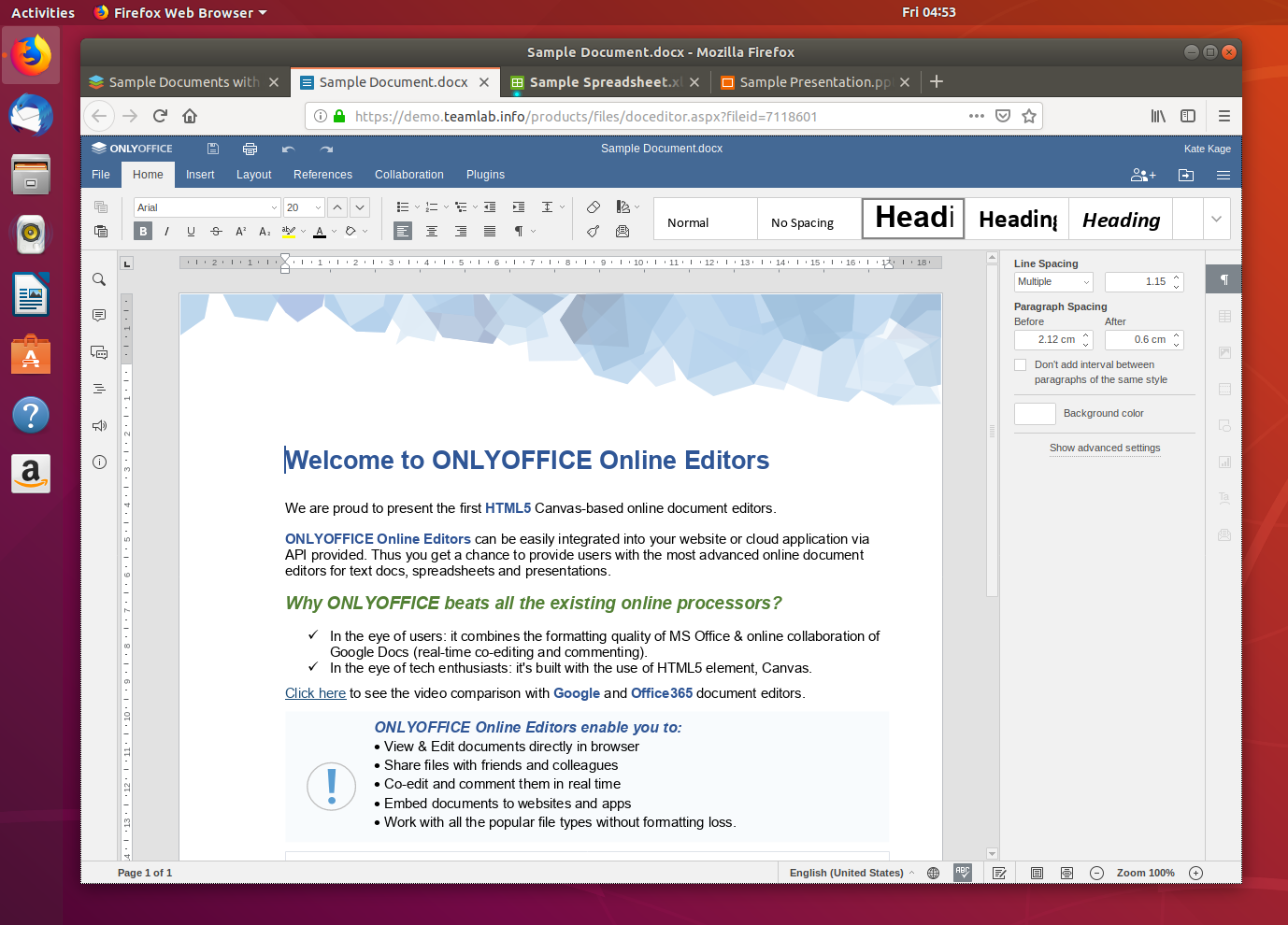Image resolution: width=1288 pixels, height=925 pixels.
Task: Click Show advanced settings link
Action: pos(1105,448)
